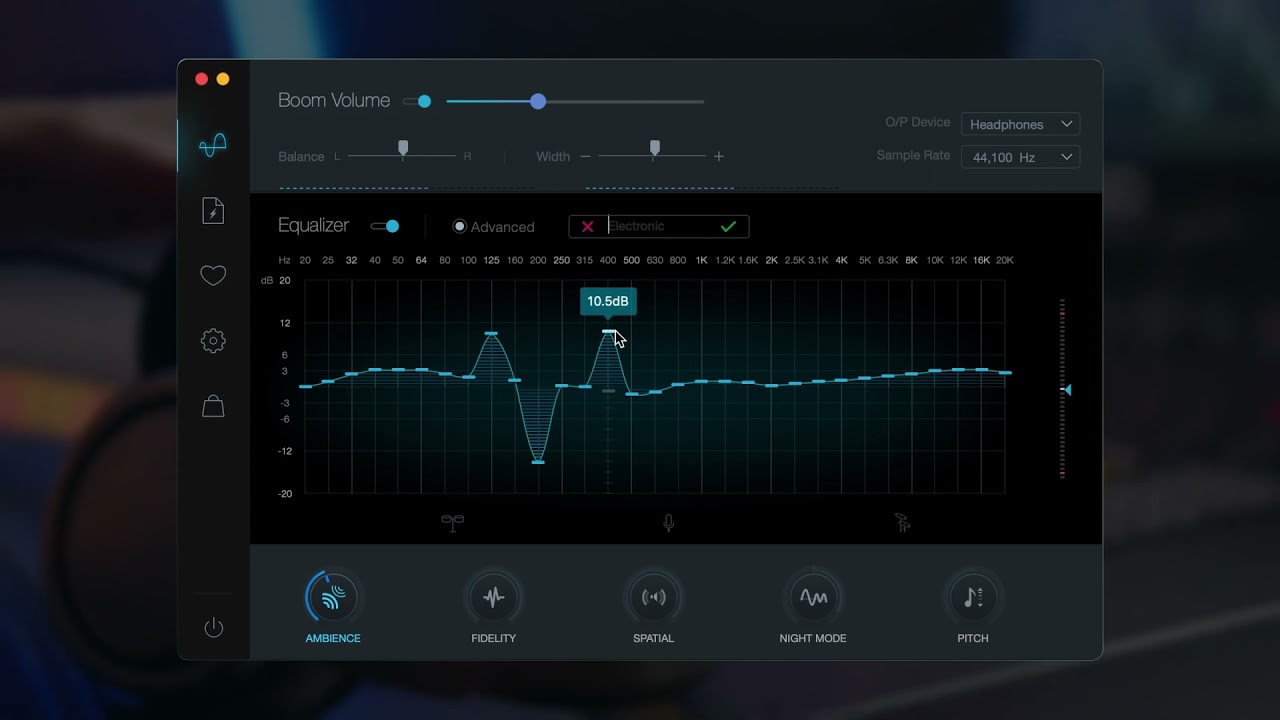Toggle the Boom Volume switch

[x=418, y=101]
